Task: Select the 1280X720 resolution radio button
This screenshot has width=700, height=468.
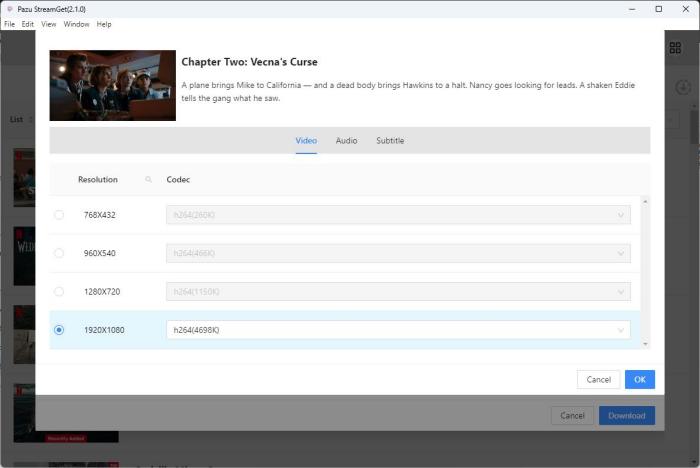Action: click(x=59, y=292)
